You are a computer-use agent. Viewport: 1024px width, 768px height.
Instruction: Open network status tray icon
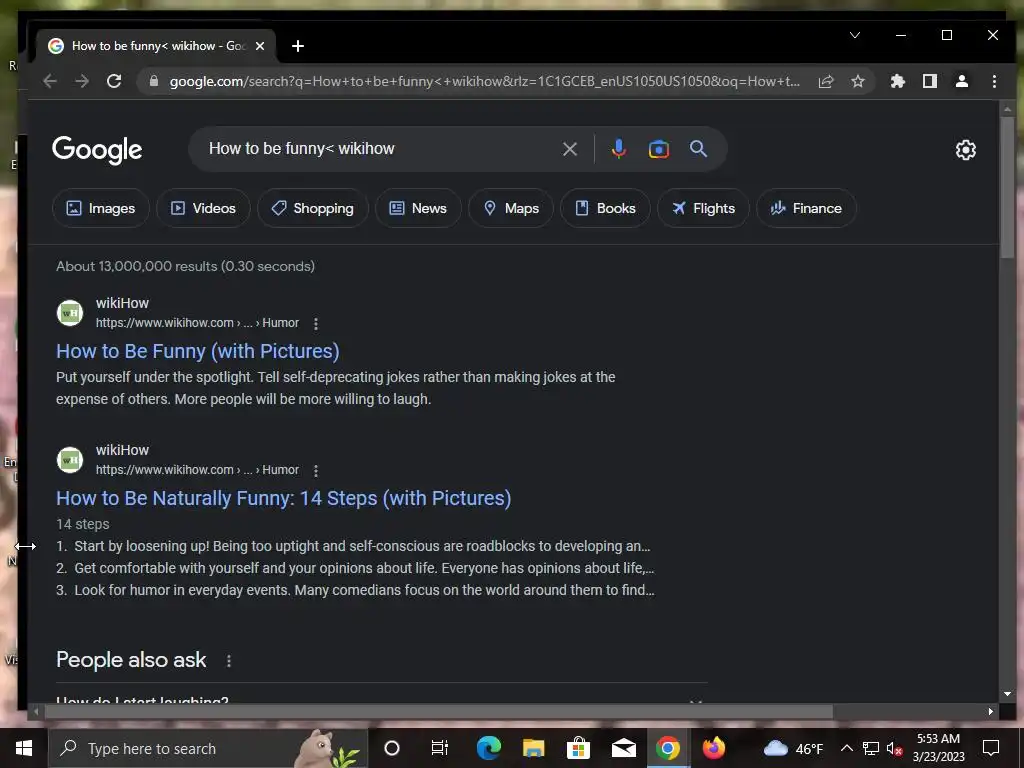coord(871,748)
